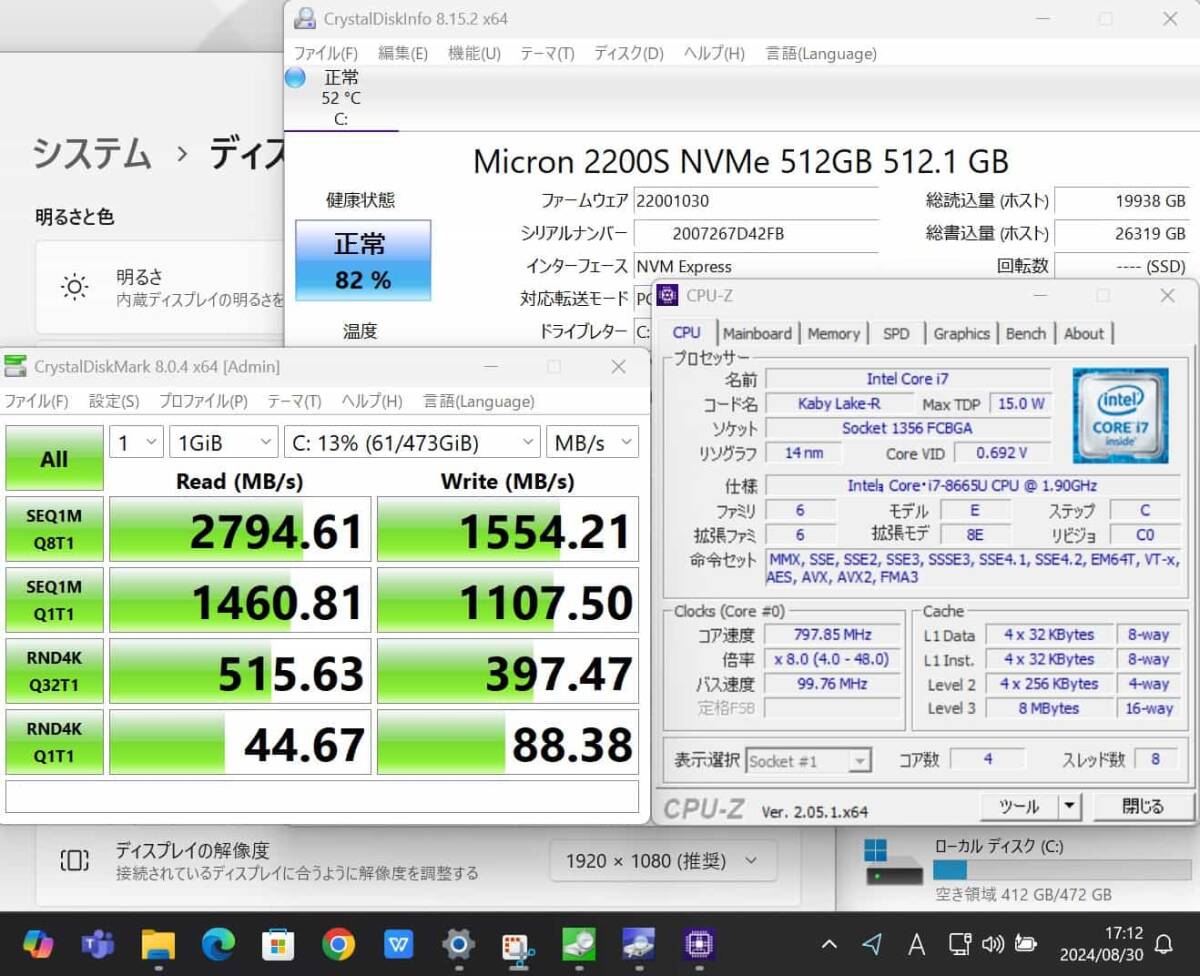Open network status tray icon
The width and height of the screenshot is (1200, 976).
pos(960,944)
